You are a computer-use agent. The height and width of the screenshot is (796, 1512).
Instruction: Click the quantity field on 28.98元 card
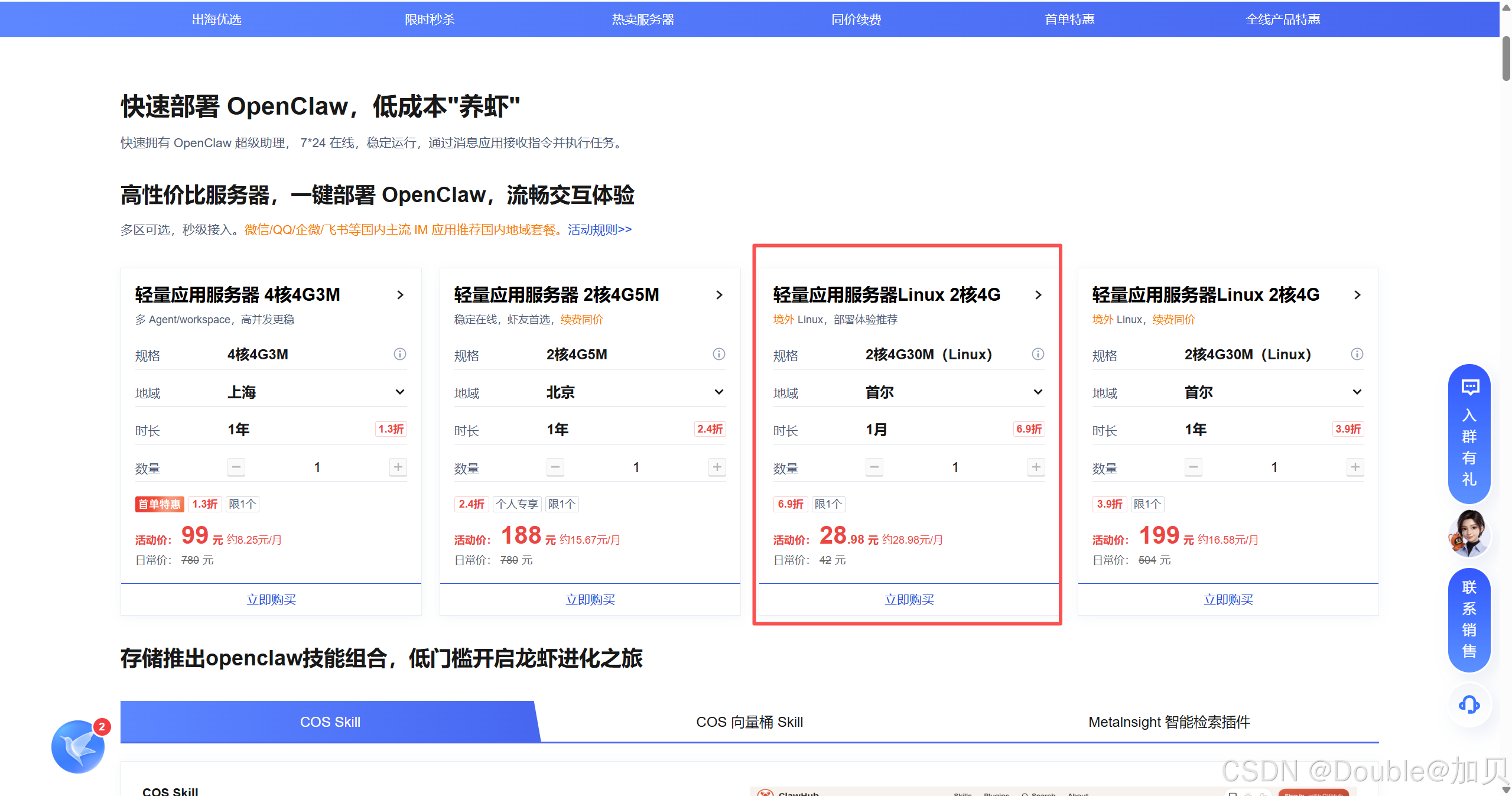click(x=955, y=467)
